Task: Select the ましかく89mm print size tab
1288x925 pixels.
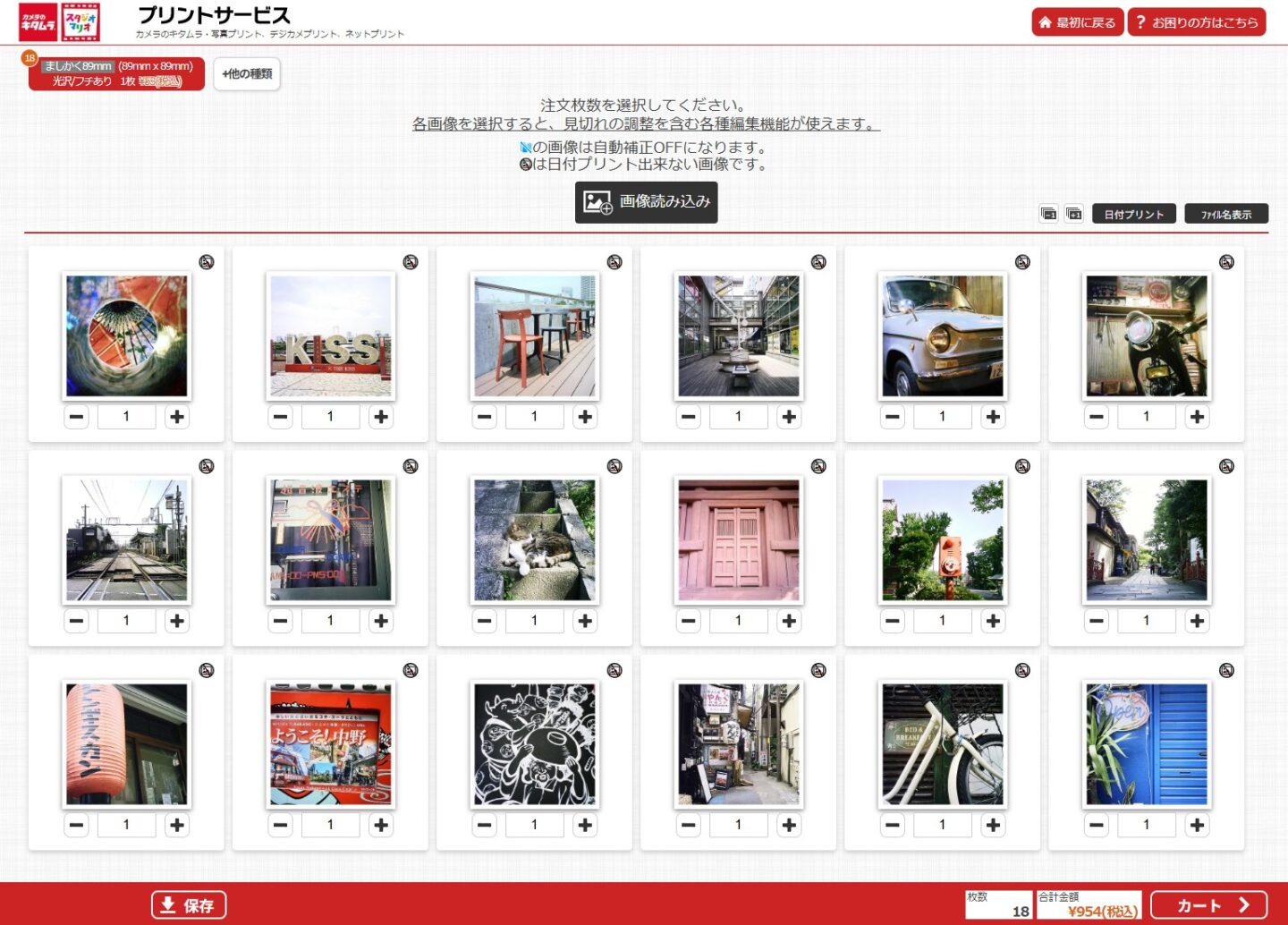Action: click(x=116, y=73)
